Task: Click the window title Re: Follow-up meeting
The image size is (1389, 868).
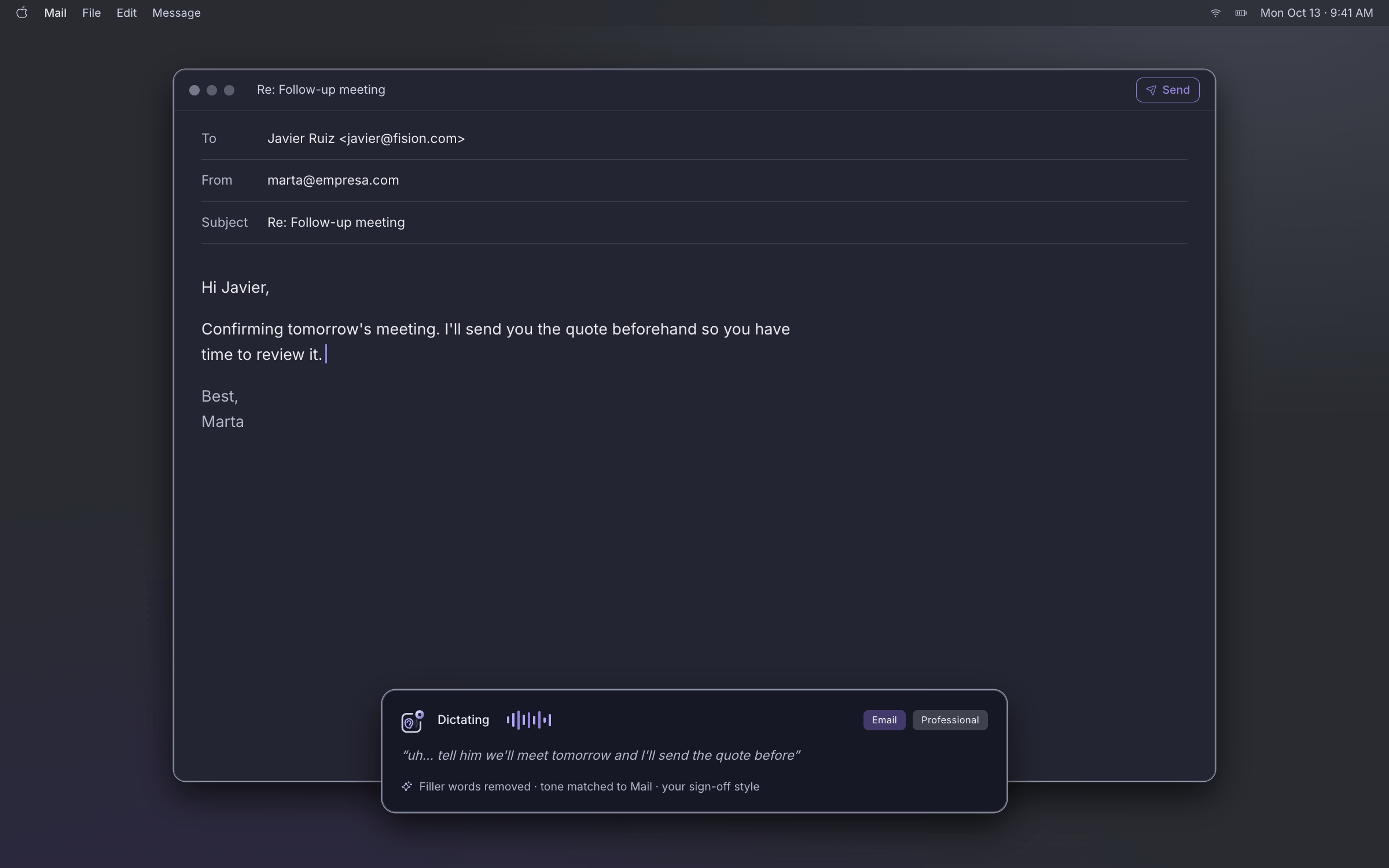Action: [321, 90]
